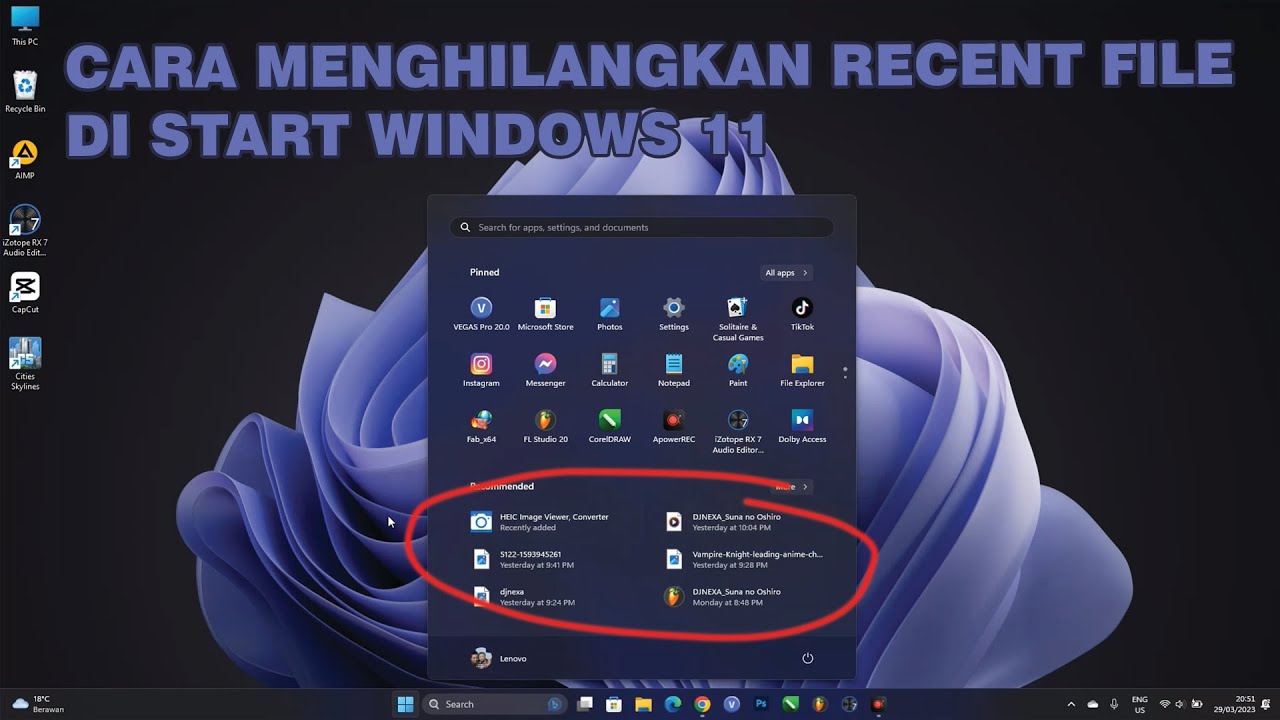The height and width of the screenshot is (720, 1280).
Task: Open Settings gear in Start menu
Action: [x=674, y=314]
